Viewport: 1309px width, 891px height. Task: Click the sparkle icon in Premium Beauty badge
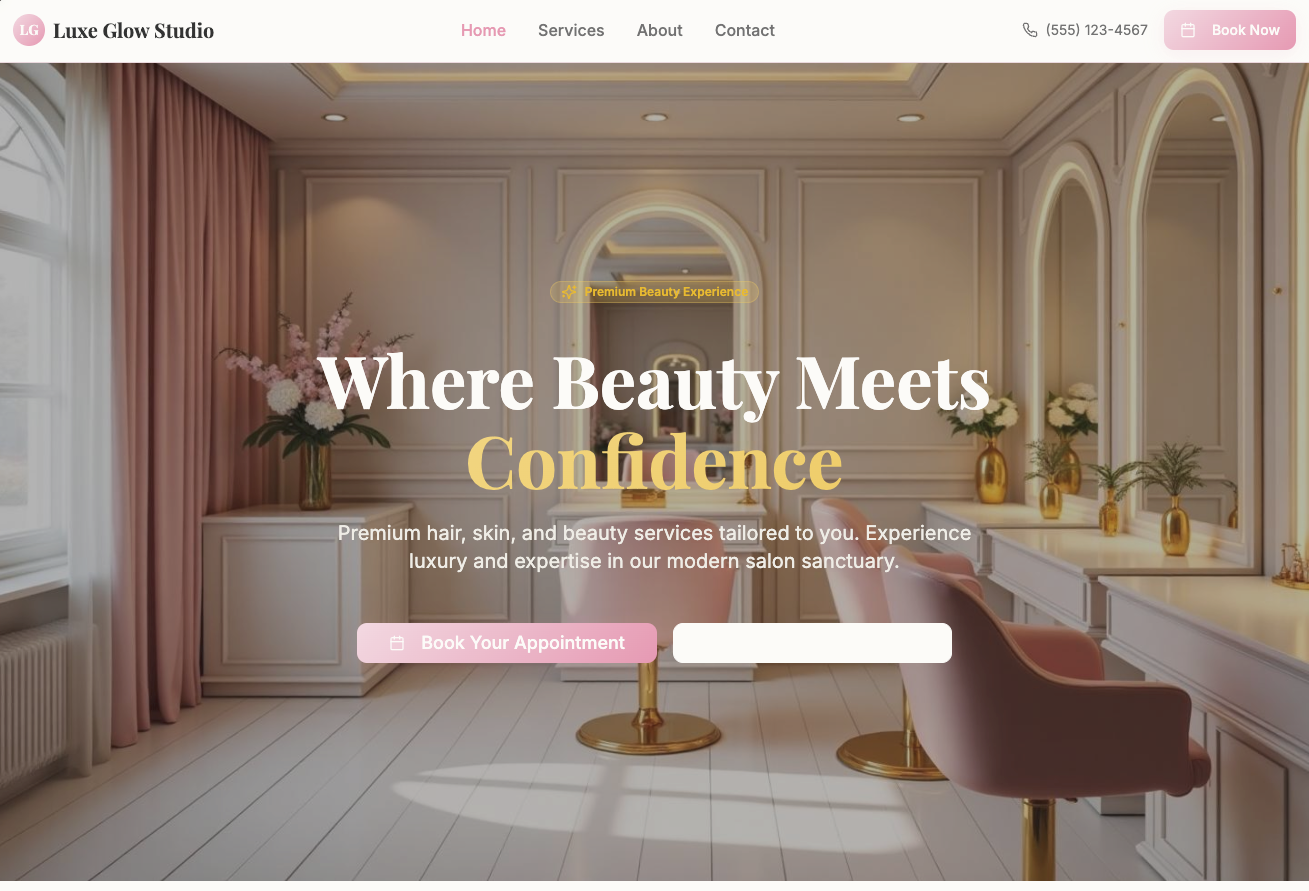[x=569, y=292]
